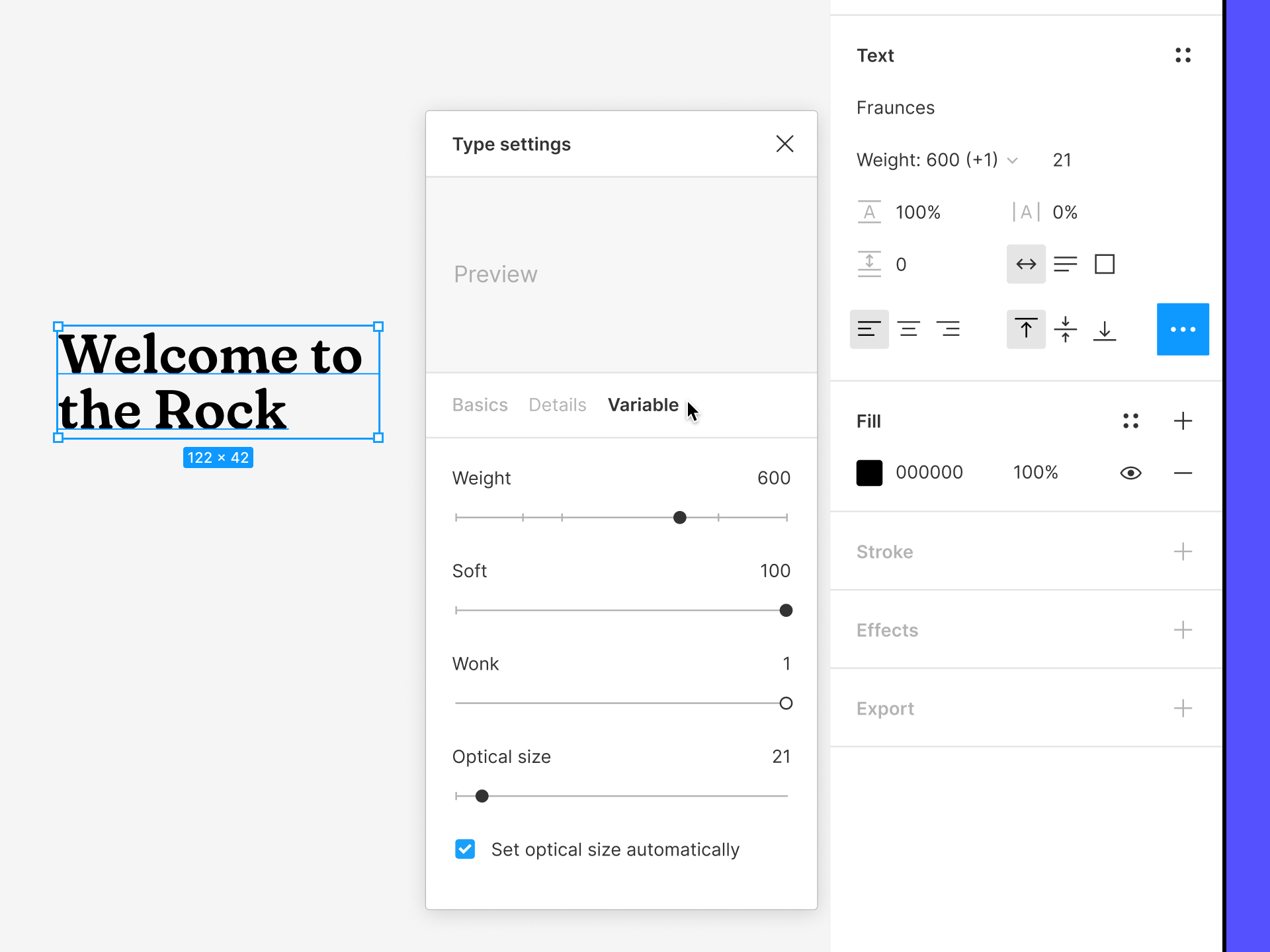
Task: Click Add export settings button
Action: click(x=1183, y=708)
